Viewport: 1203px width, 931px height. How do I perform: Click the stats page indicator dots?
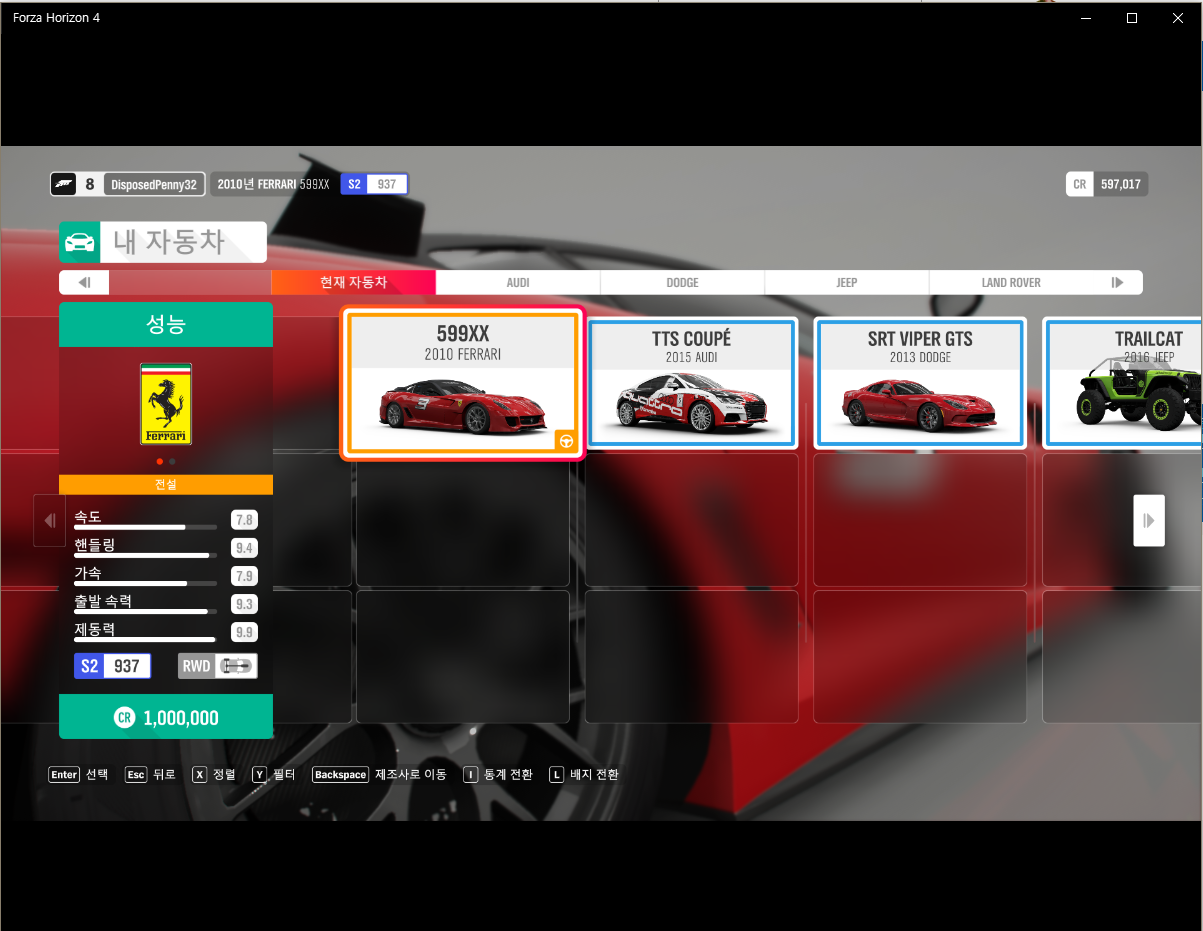166,462
